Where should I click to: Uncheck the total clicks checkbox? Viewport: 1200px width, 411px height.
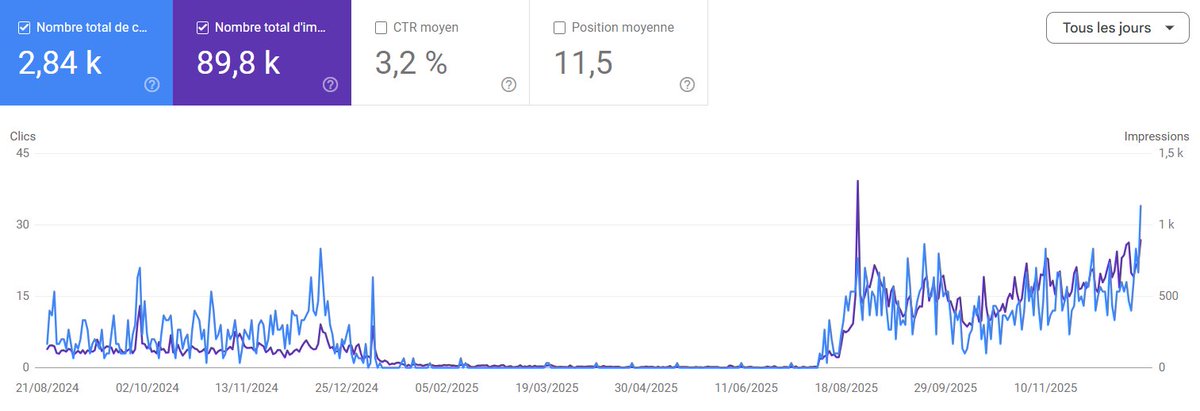(24, 27)
